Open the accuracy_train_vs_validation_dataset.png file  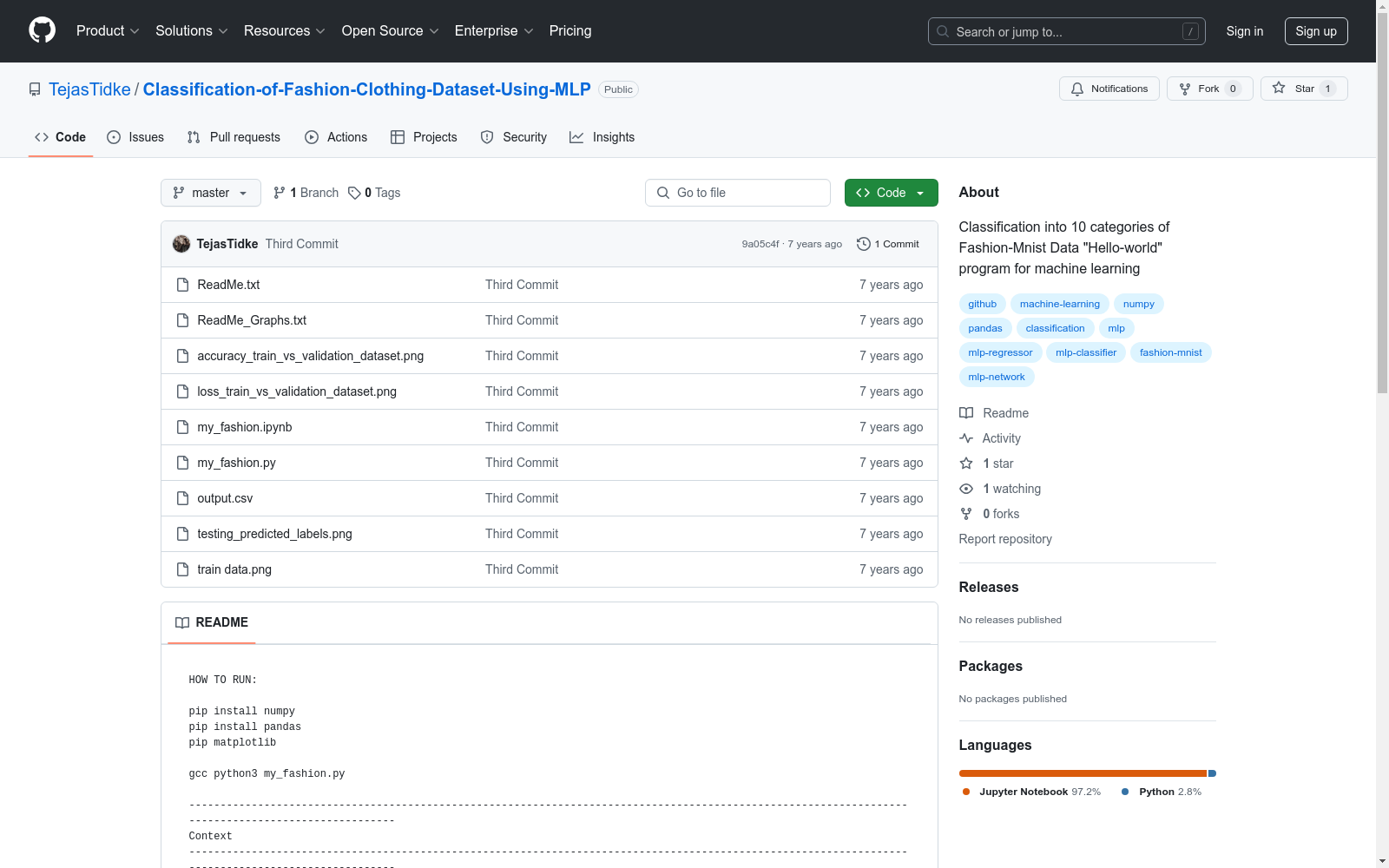tap(310, 356)
